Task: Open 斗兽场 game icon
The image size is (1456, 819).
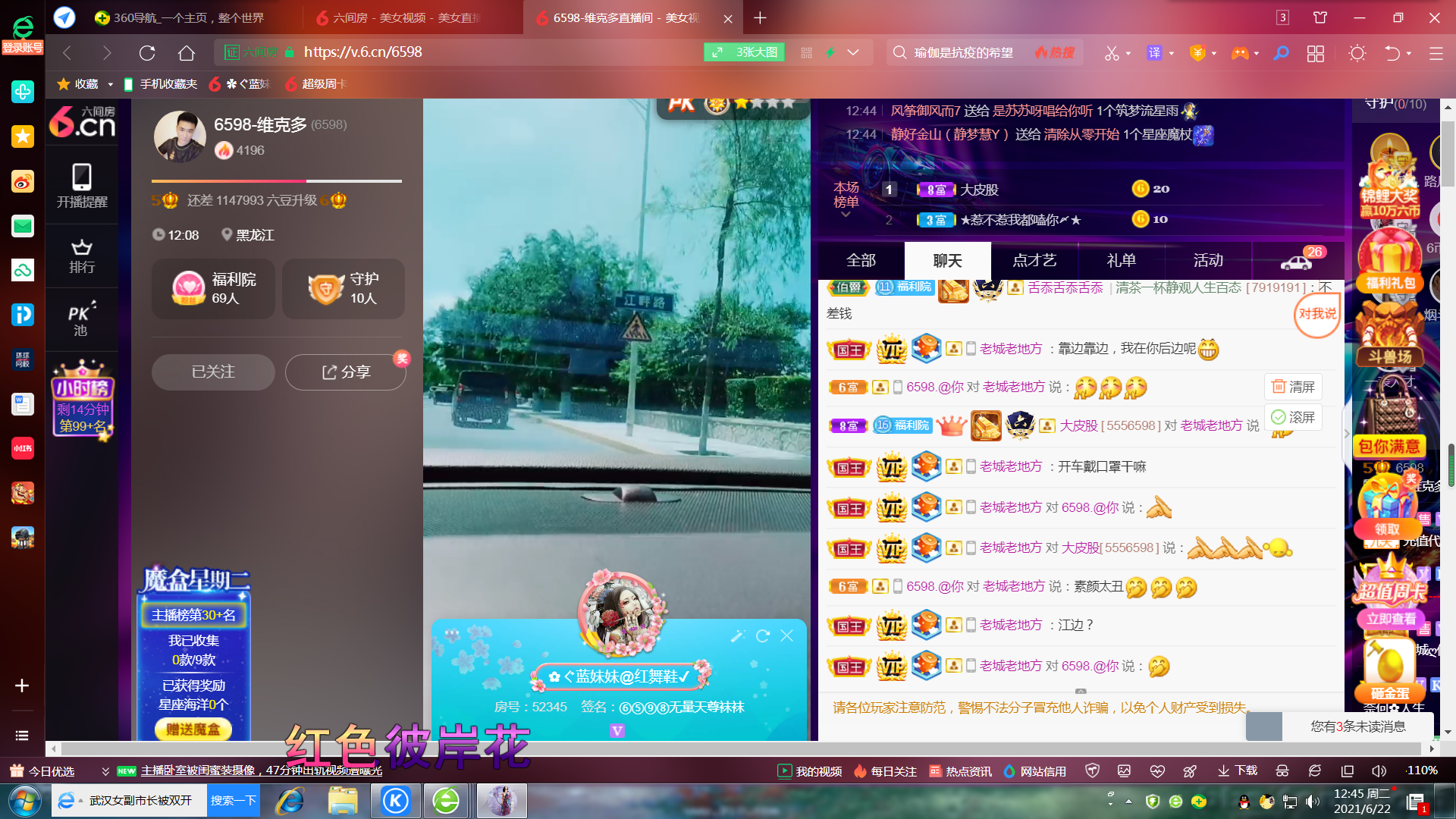Action: 1390,335
